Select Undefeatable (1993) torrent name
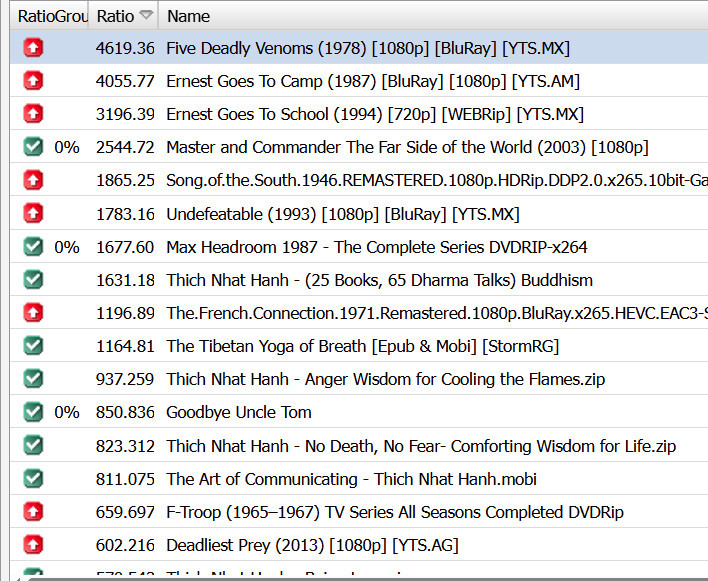This screenshot has width=708, height=581. (x=343, y=214)
